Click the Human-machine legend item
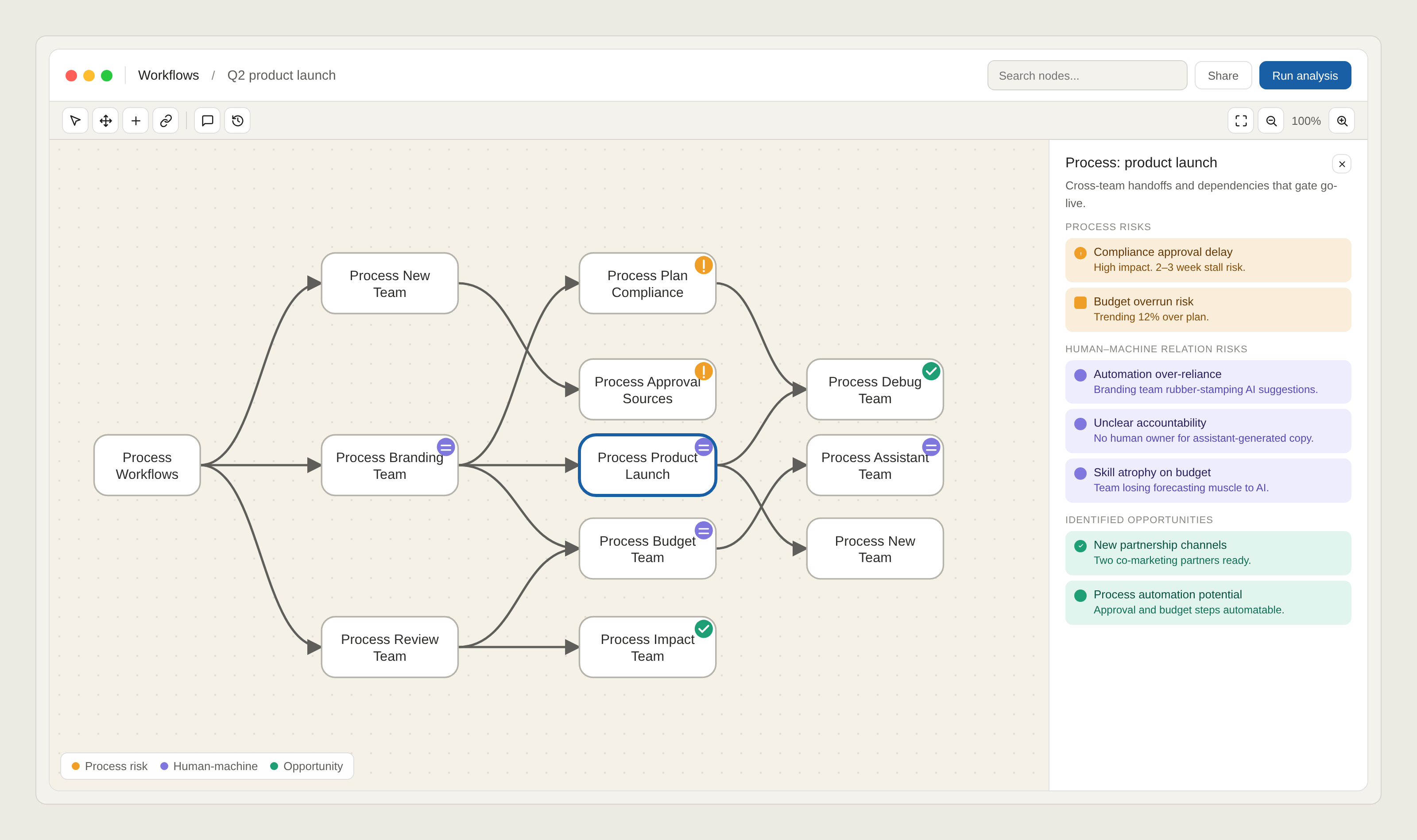Viewport: 1417px width, 840px height. 209,767
